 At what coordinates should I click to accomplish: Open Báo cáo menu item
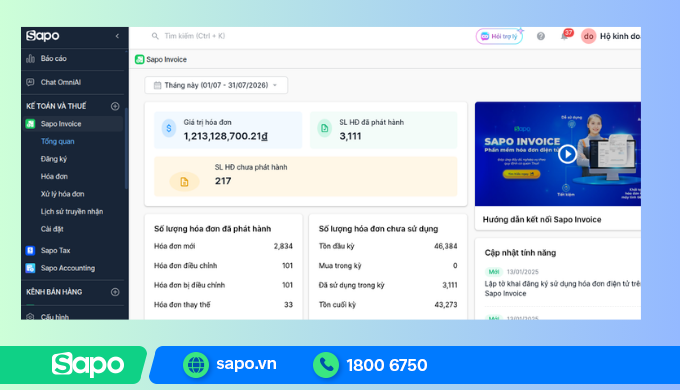pos(53,59)
